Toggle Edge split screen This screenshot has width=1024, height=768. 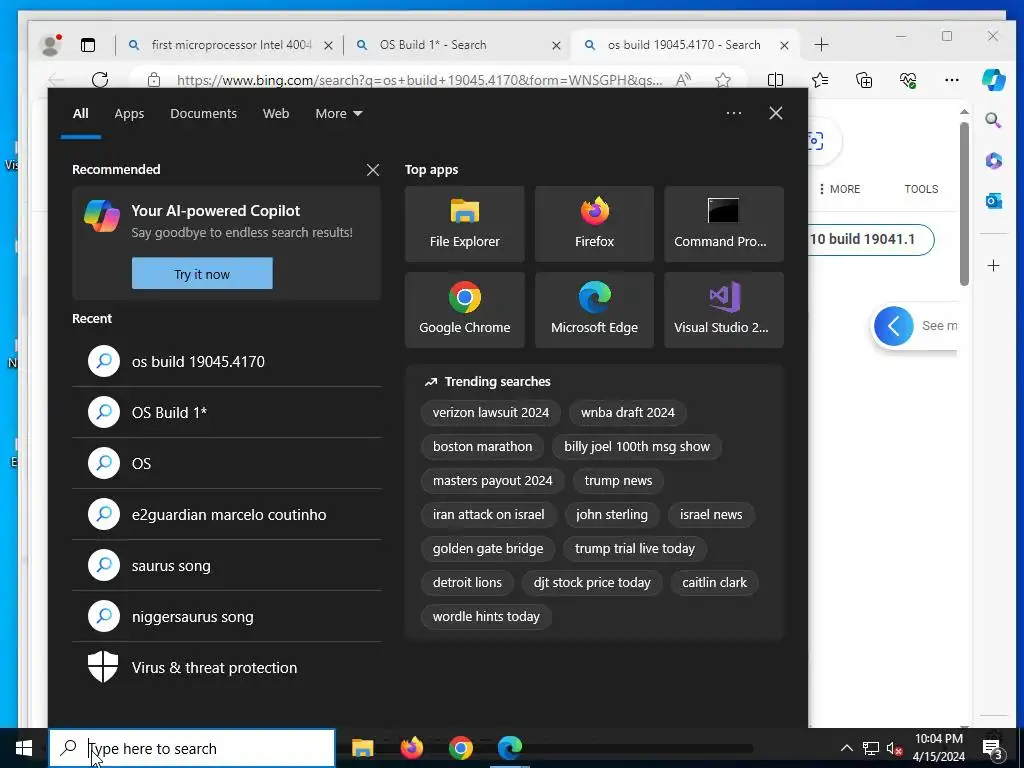775,80
